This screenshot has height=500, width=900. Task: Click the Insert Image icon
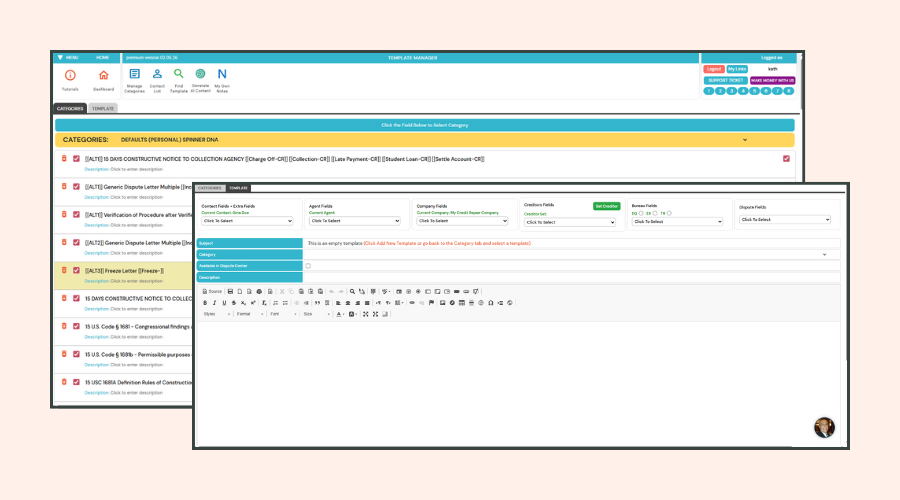click(443, 303)
